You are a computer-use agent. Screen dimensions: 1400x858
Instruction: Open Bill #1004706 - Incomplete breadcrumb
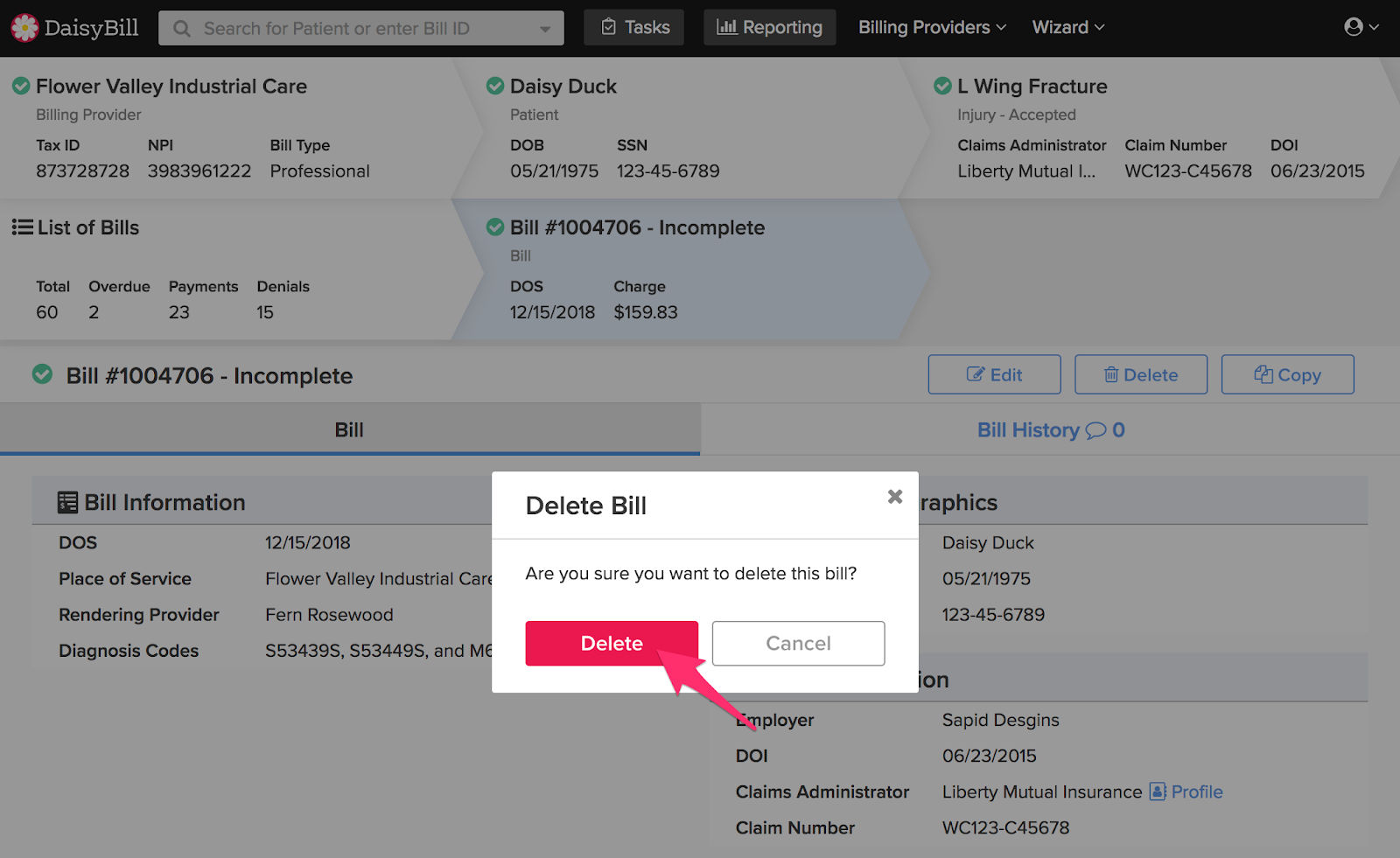(637, 227)
